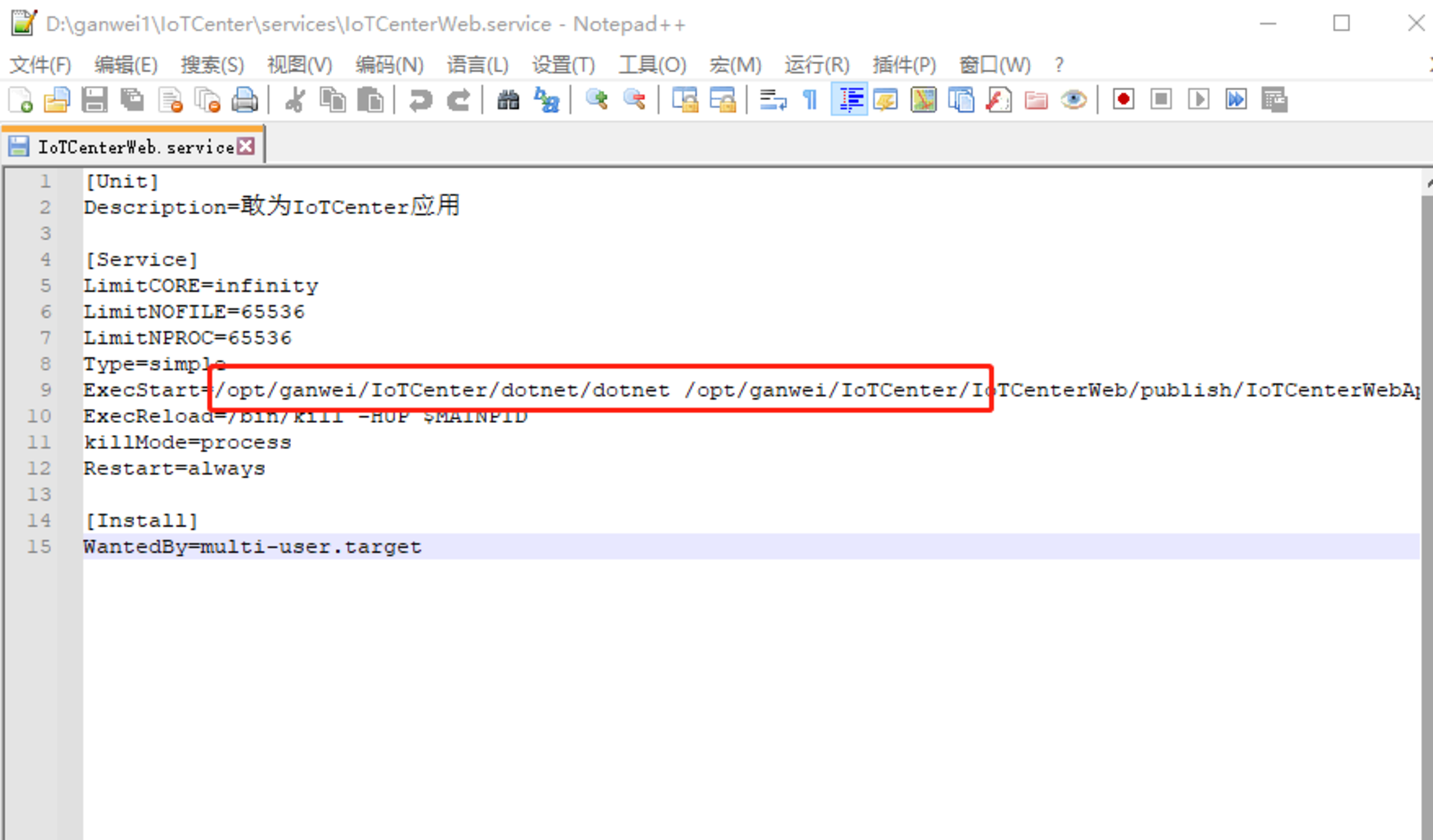The width and height of the screenshot is (1433, 840).
Task: Click the Undo arrow icon
Action: [420, 100]
